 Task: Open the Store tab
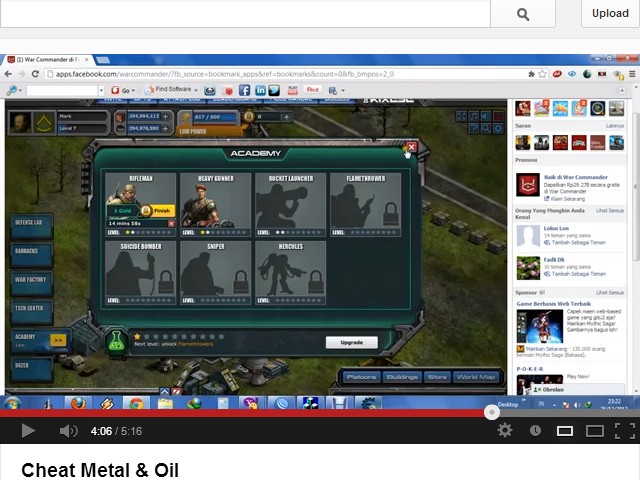click(438, 377)
